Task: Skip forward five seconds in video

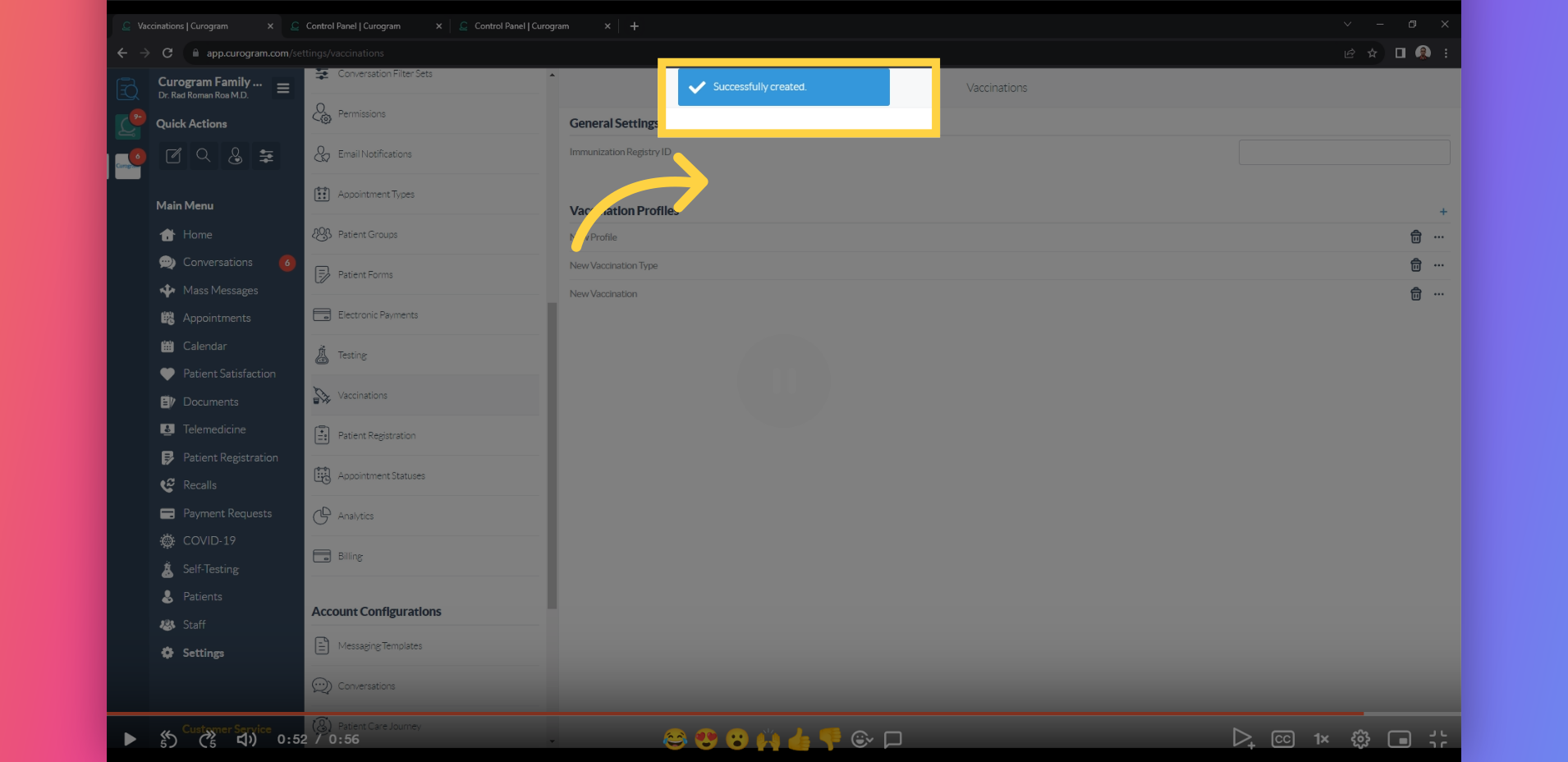Action: tap(208, 739)
